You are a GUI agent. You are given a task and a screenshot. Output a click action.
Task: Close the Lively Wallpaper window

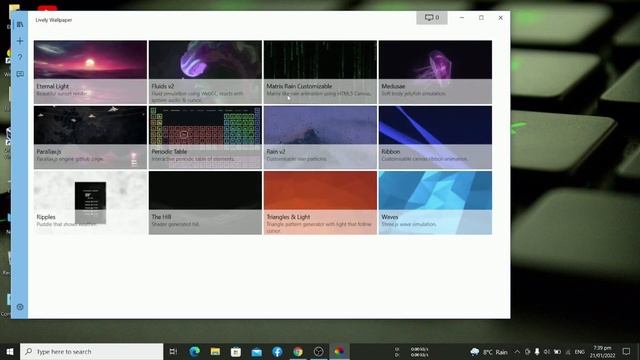(500, 18)
